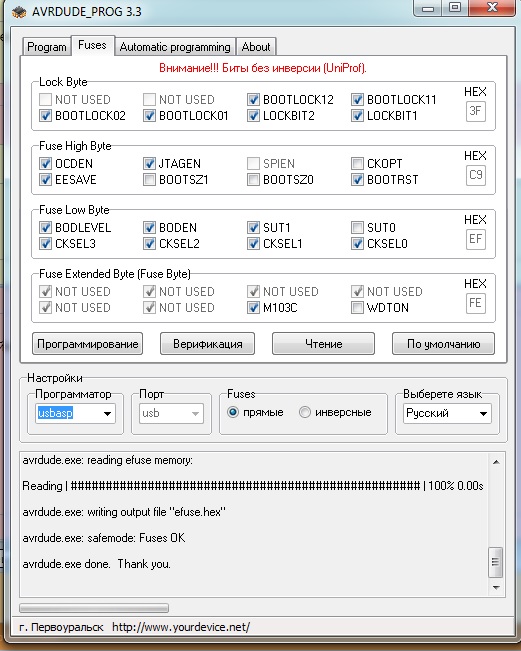Select the прямые fuses radio button
Viewport: 521px width, 651px height.
point(233,412)
